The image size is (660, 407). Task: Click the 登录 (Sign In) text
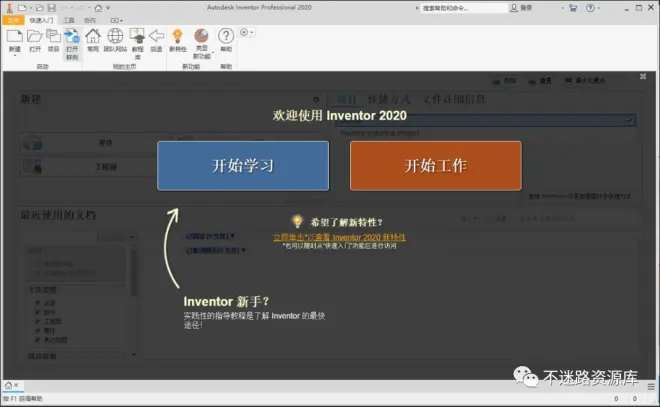point(527,8)
